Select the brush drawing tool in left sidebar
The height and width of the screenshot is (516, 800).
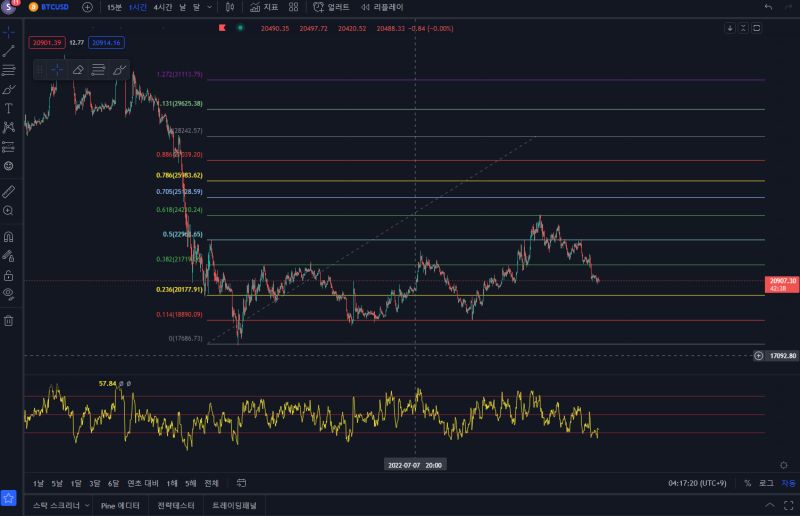pos(9,89)
